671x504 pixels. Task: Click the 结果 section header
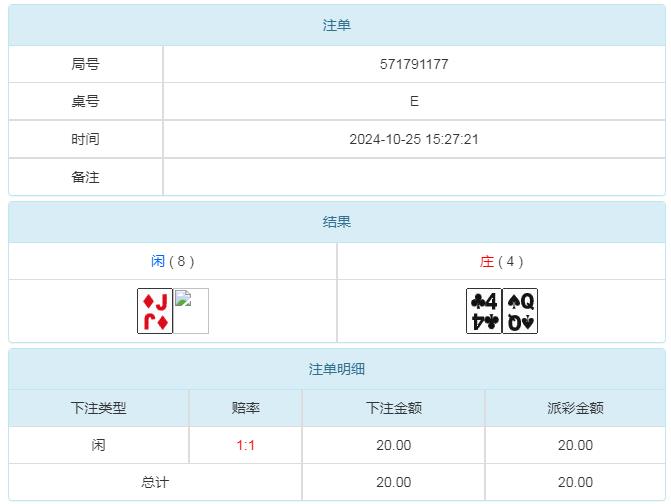coord(337,222)
